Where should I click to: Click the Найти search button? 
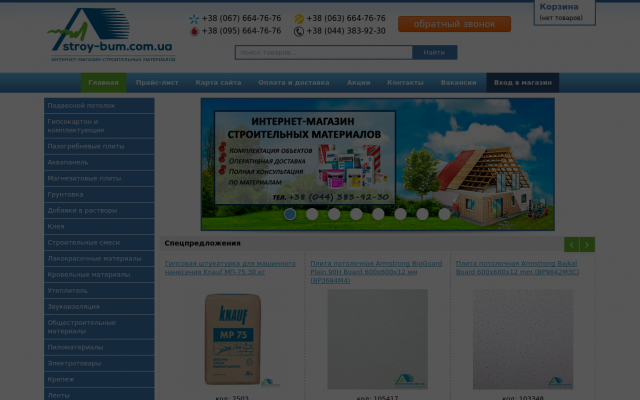coord(434,52)
